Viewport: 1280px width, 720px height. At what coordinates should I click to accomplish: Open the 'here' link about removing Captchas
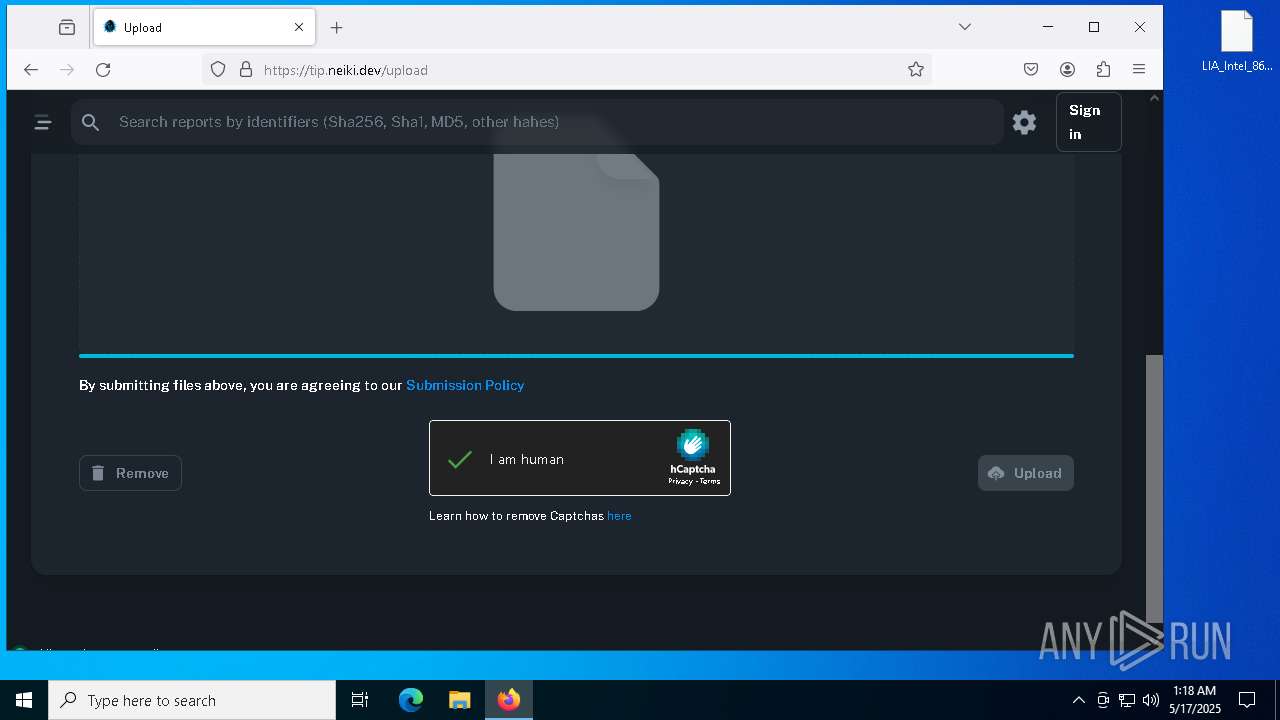(619, 516)
